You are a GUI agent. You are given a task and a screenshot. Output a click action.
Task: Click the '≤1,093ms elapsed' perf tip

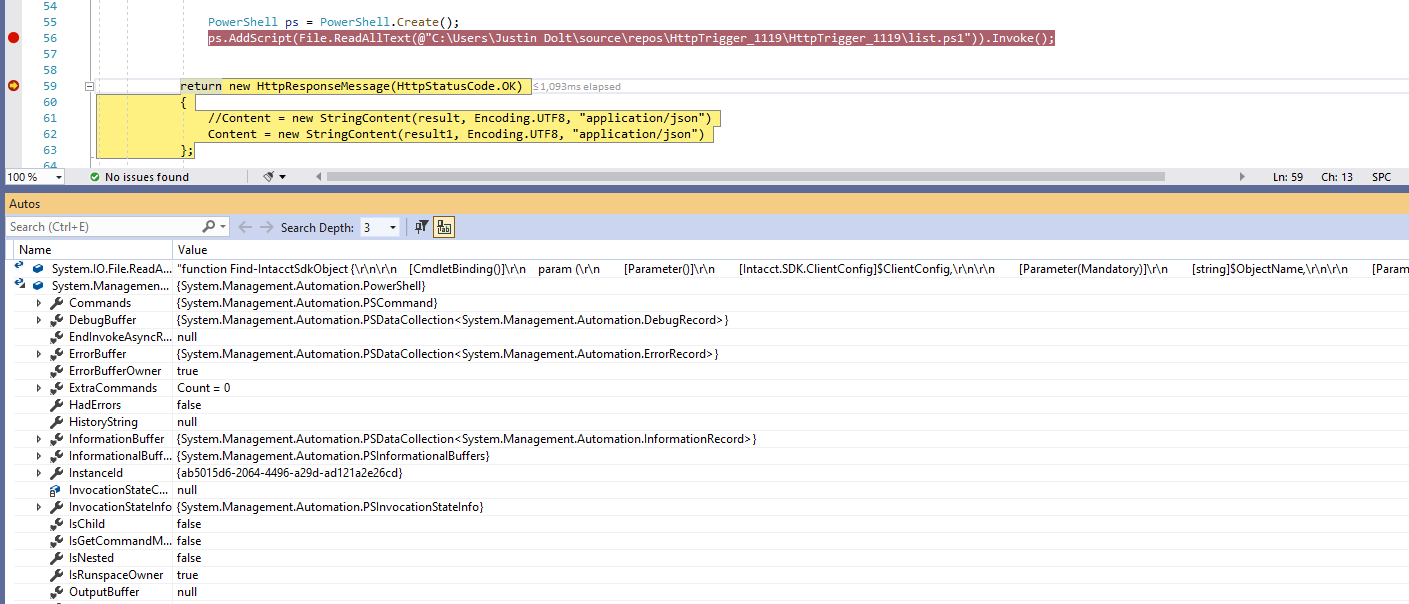click(577, 87)
